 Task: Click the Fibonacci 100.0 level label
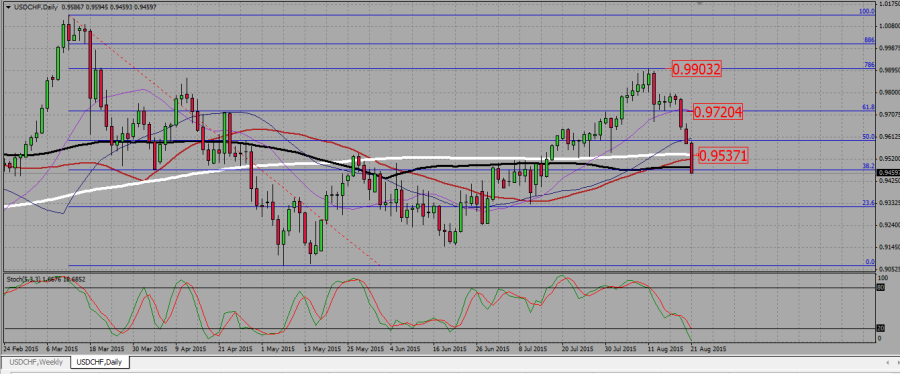click(x=866, y=11)
